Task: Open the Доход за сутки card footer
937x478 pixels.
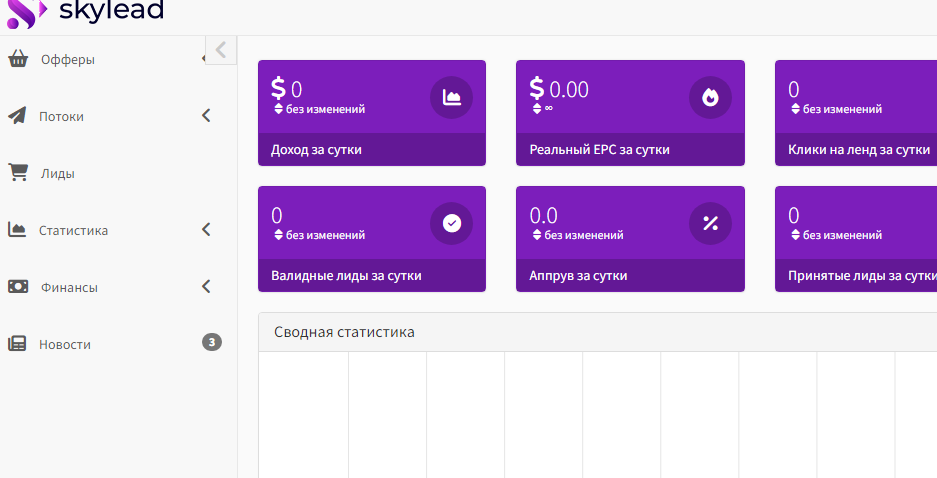Action: click(372, 149)
